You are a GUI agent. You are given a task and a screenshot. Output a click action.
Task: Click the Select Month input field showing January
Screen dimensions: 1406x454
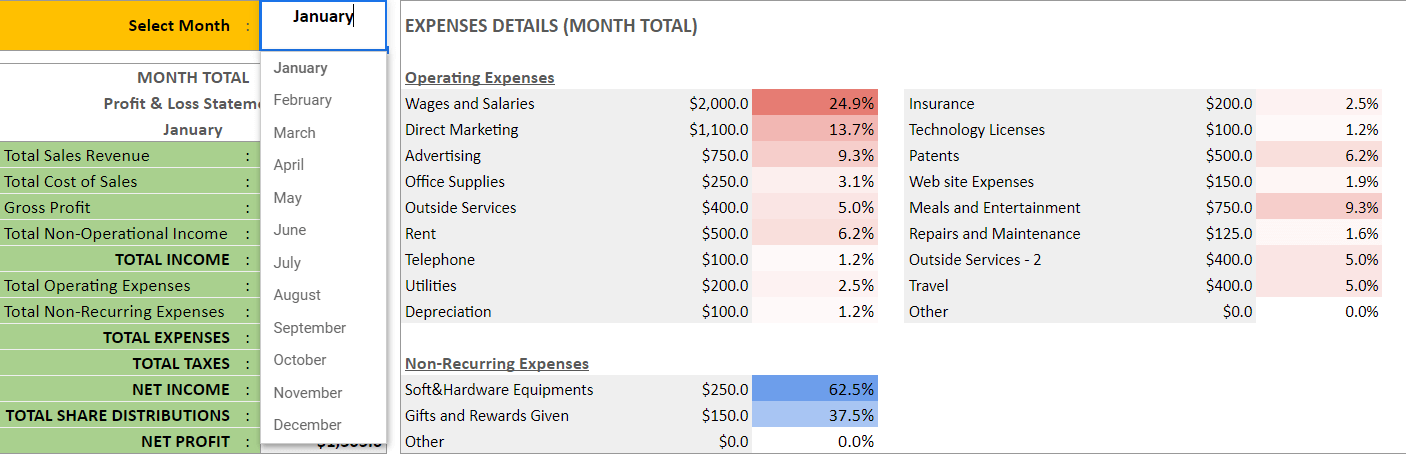323,26
